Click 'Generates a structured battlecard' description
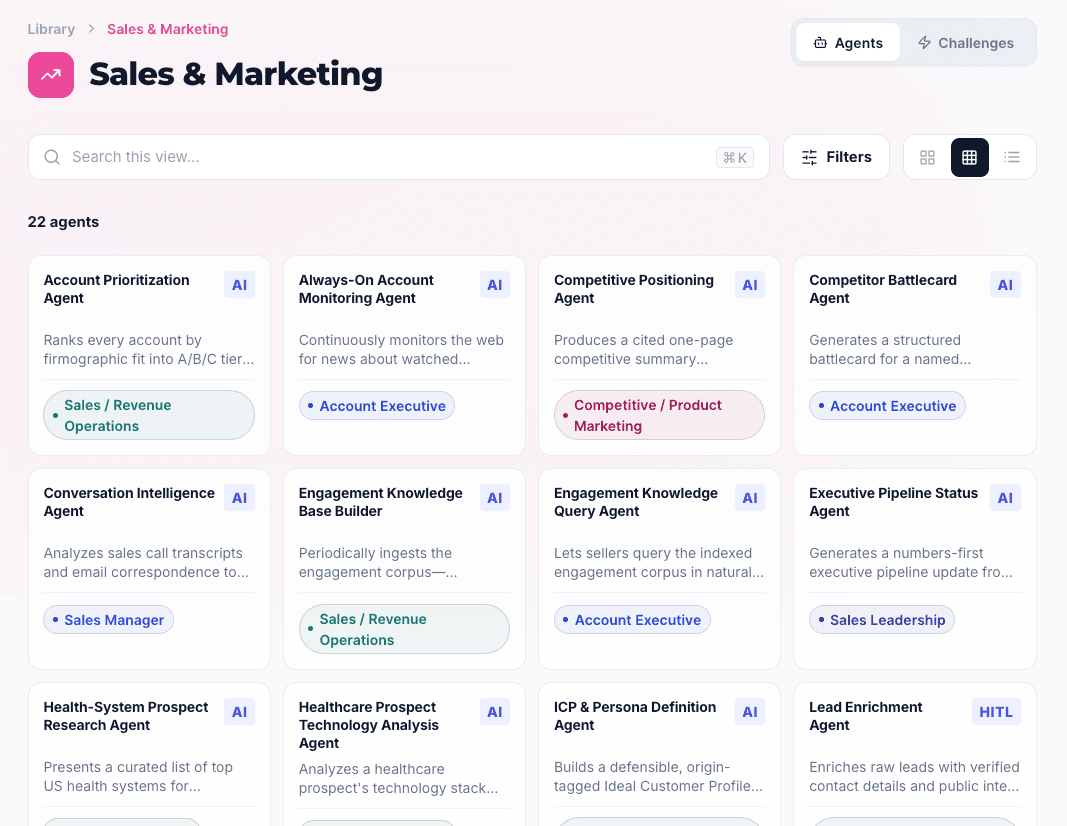1067x826 pixels. [x=890, y=350]
